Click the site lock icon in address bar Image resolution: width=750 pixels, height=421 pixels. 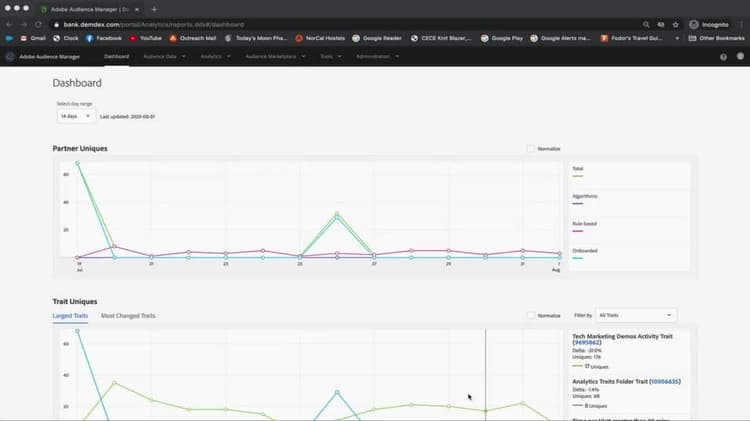(56, 24)
